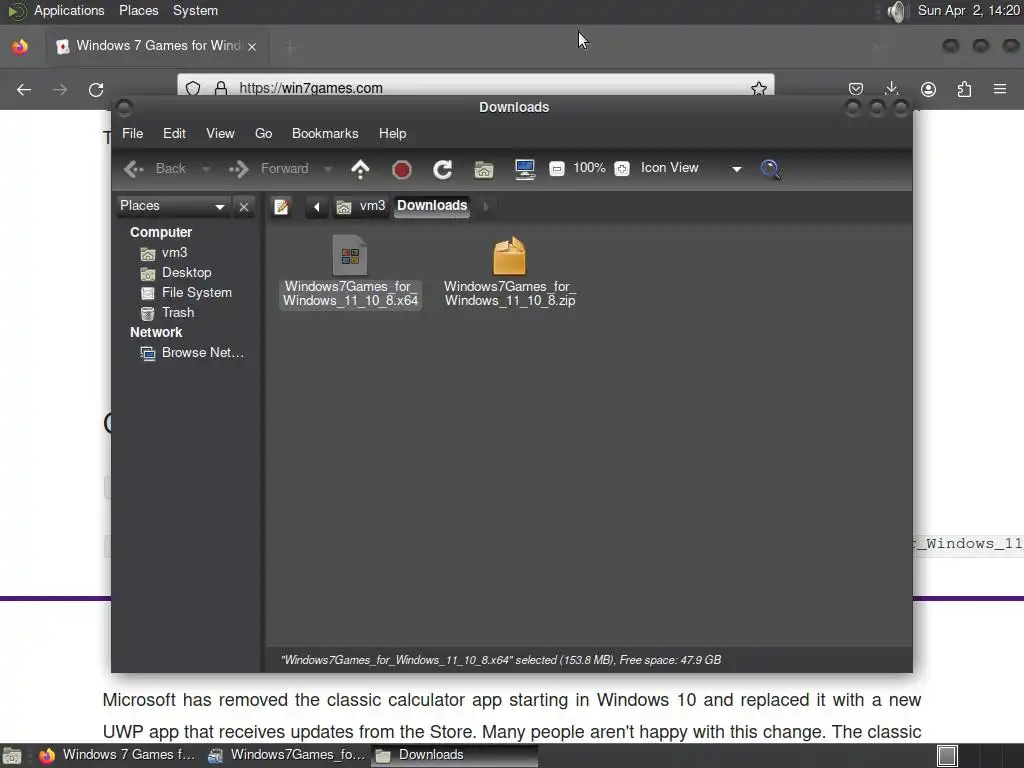This screenshot has height=768, width=1024.
Task: Go to Home folder via toolbar
Action: coord(484,170)
